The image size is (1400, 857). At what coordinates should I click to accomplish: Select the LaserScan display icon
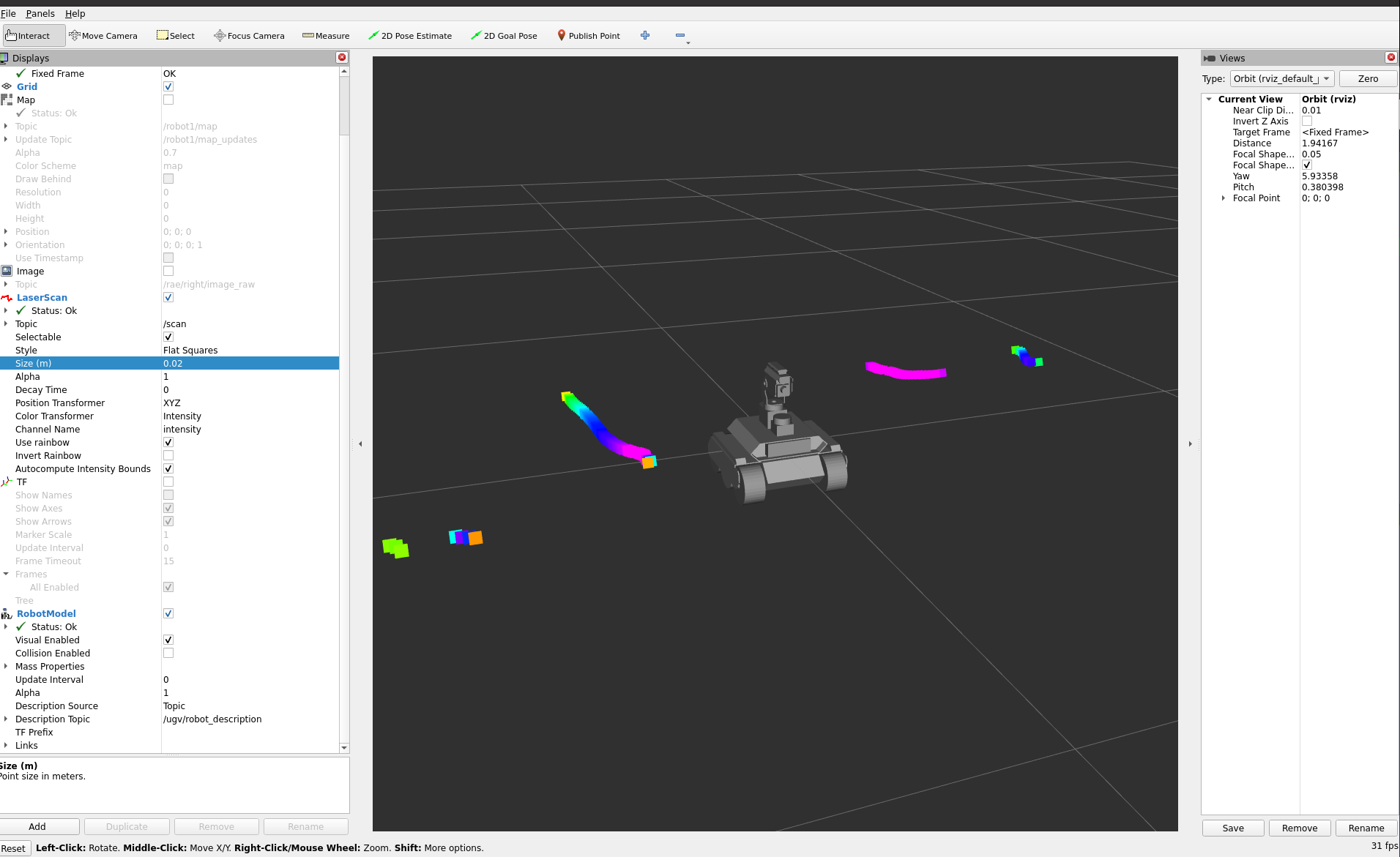[7, 297]
